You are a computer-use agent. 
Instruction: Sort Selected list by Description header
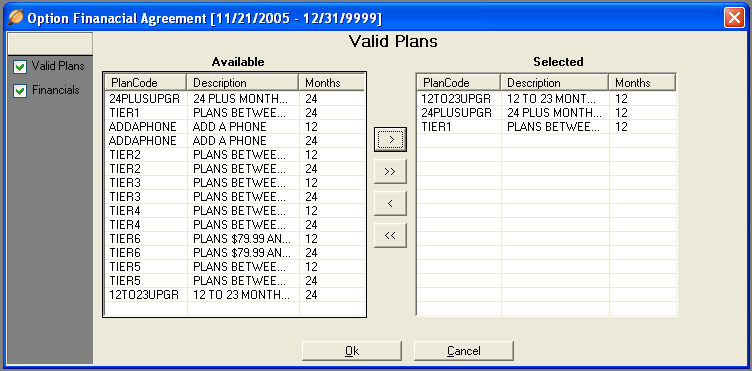[555, 82]
